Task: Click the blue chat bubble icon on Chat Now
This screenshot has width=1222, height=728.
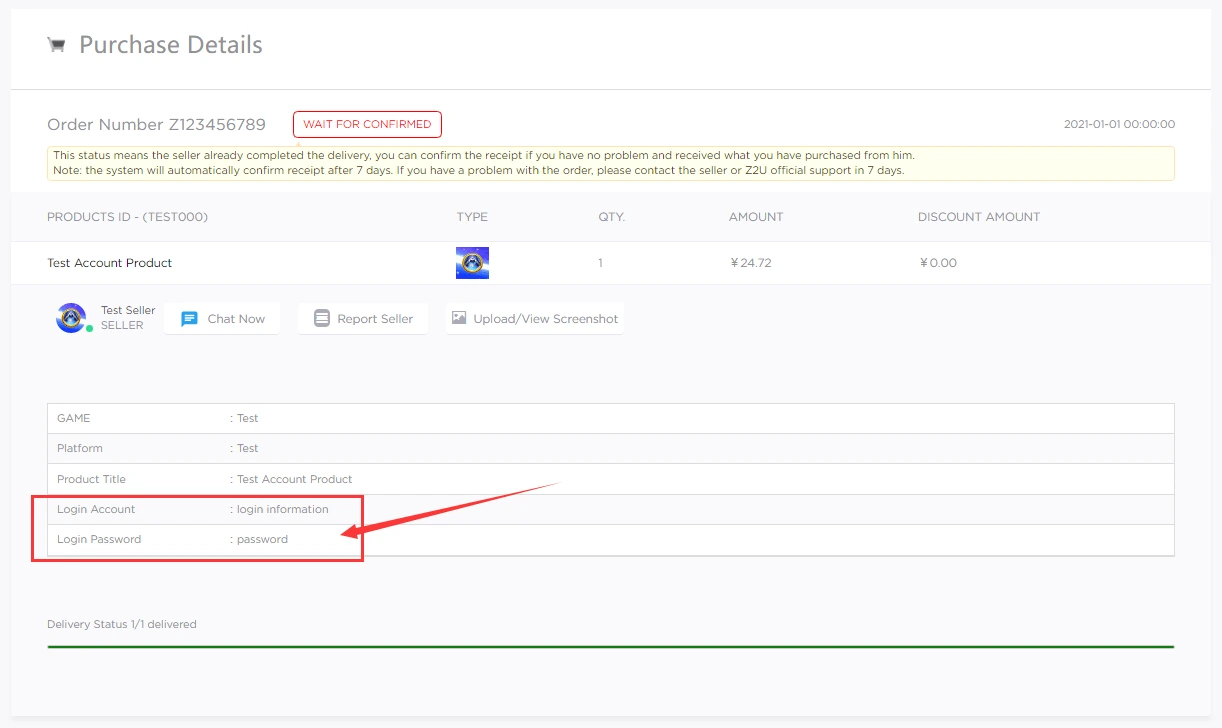Action: pos(190,318)
